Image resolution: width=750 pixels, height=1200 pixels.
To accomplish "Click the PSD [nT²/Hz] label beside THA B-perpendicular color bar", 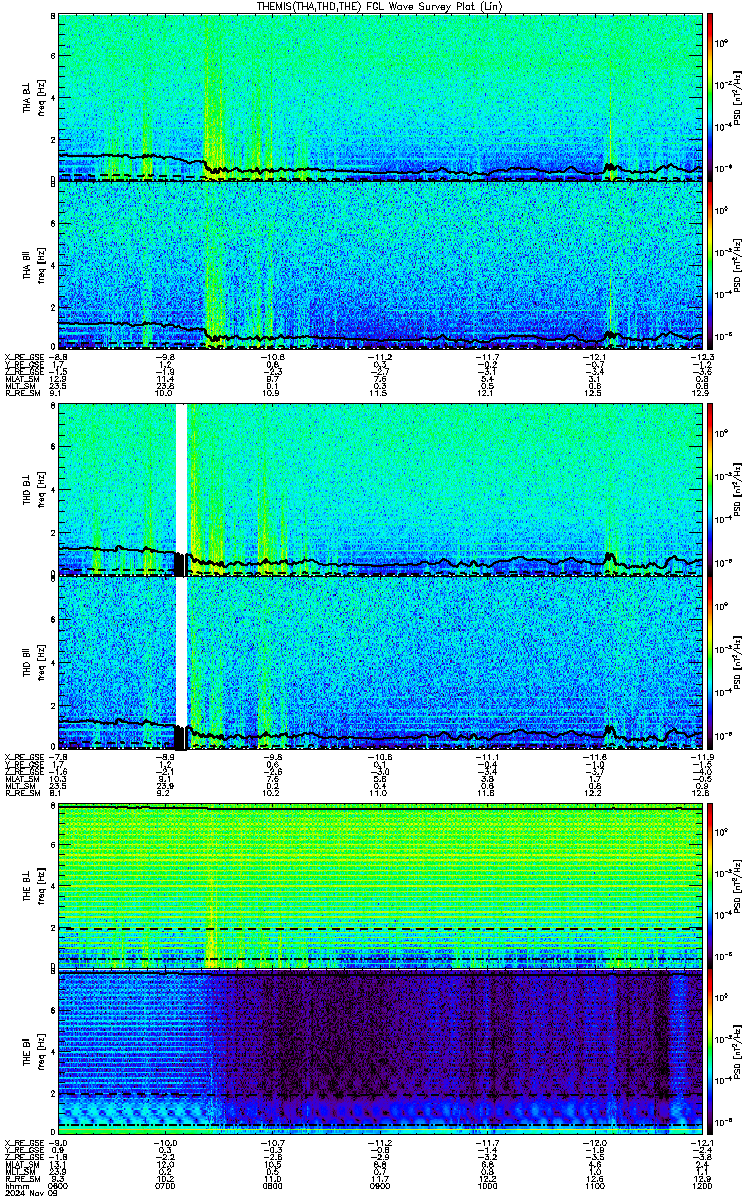I will (x=736, y=97).
